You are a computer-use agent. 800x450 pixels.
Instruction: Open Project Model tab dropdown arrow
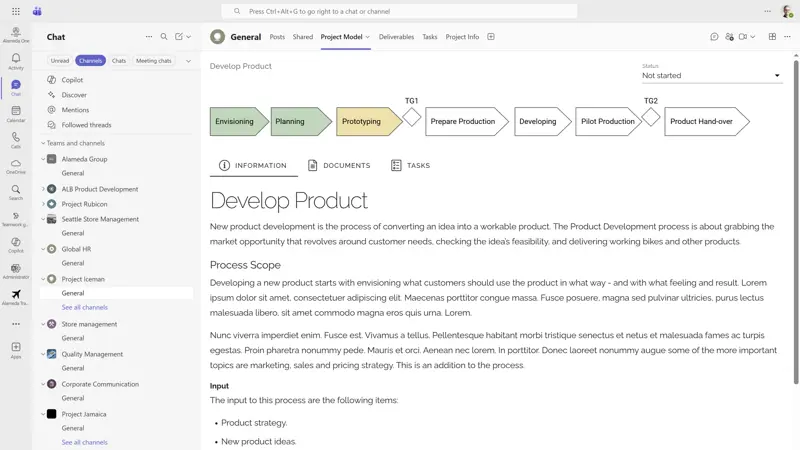(x=367, y=37)
